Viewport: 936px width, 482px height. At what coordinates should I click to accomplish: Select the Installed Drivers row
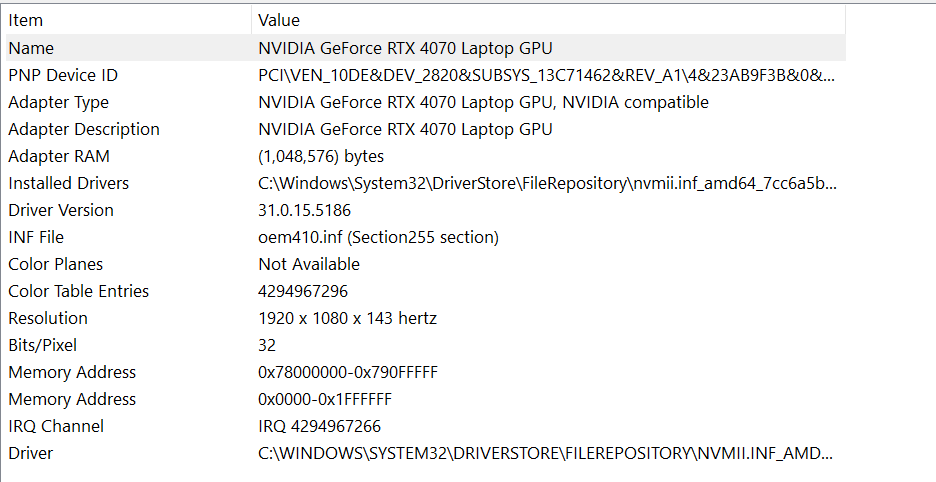(426, 183)
